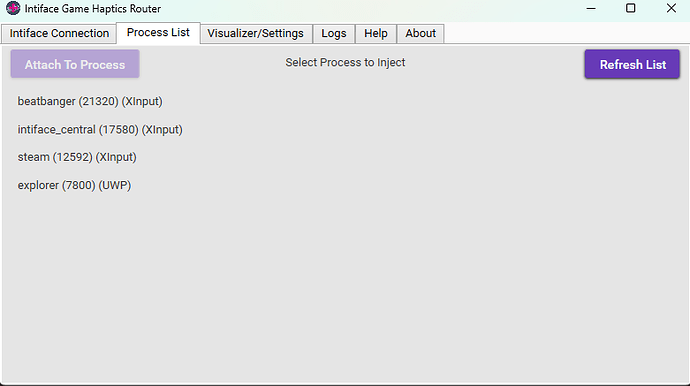Screen dimensions: 690x386
Task: Open the Help tab
Action: tap(376, 33)
